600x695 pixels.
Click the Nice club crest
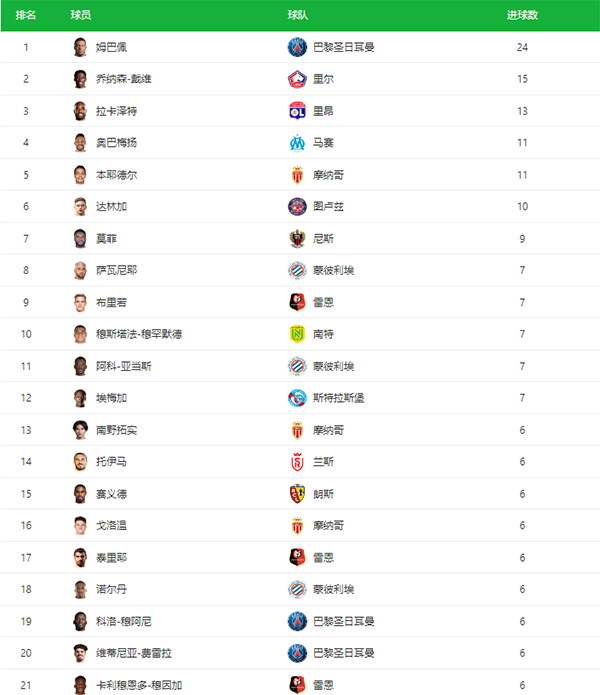tap(297, 238)
